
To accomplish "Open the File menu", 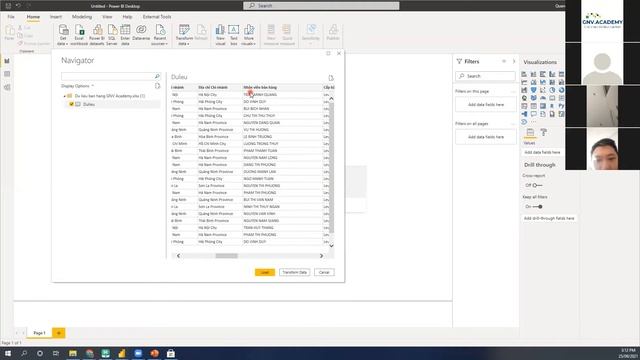I will point(11,17).
